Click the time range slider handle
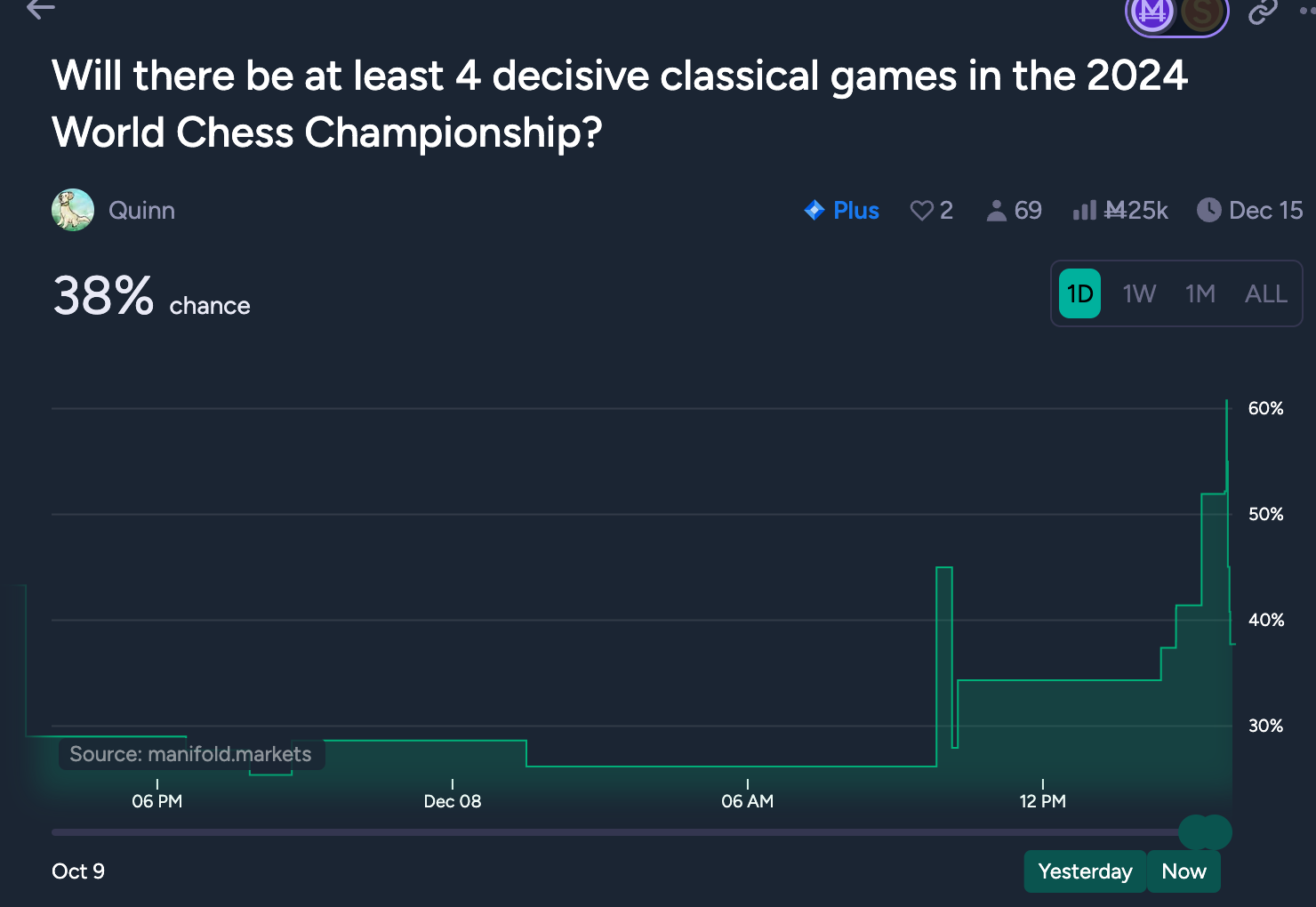1316x907 pixels. (x=1206, y=832)
